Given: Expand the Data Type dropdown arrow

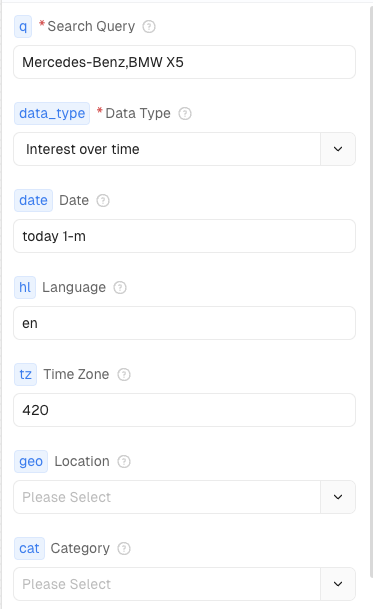Looking at the screenshot, I should 338,149.
